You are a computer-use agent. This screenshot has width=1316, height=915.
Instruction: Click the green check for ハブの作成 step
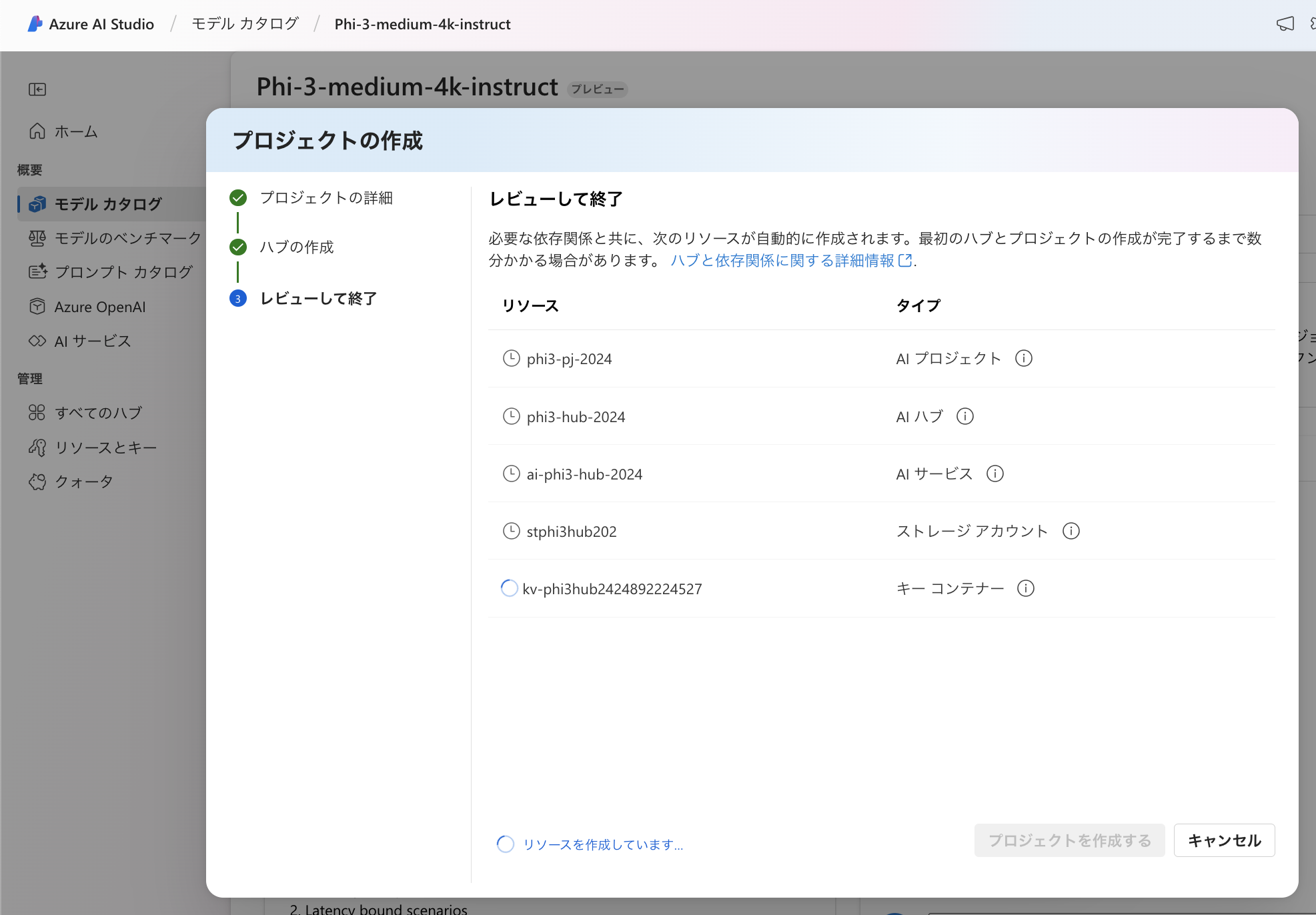[238, 247]
